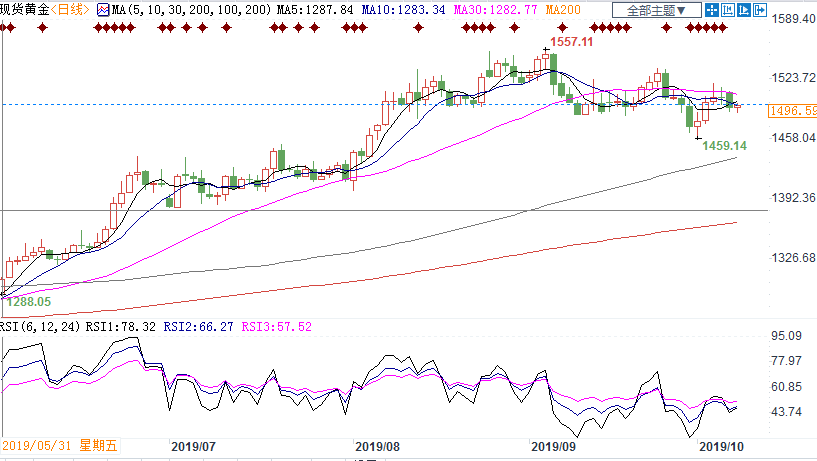Select the MA5:1287.84 value

tap(315, 10)
